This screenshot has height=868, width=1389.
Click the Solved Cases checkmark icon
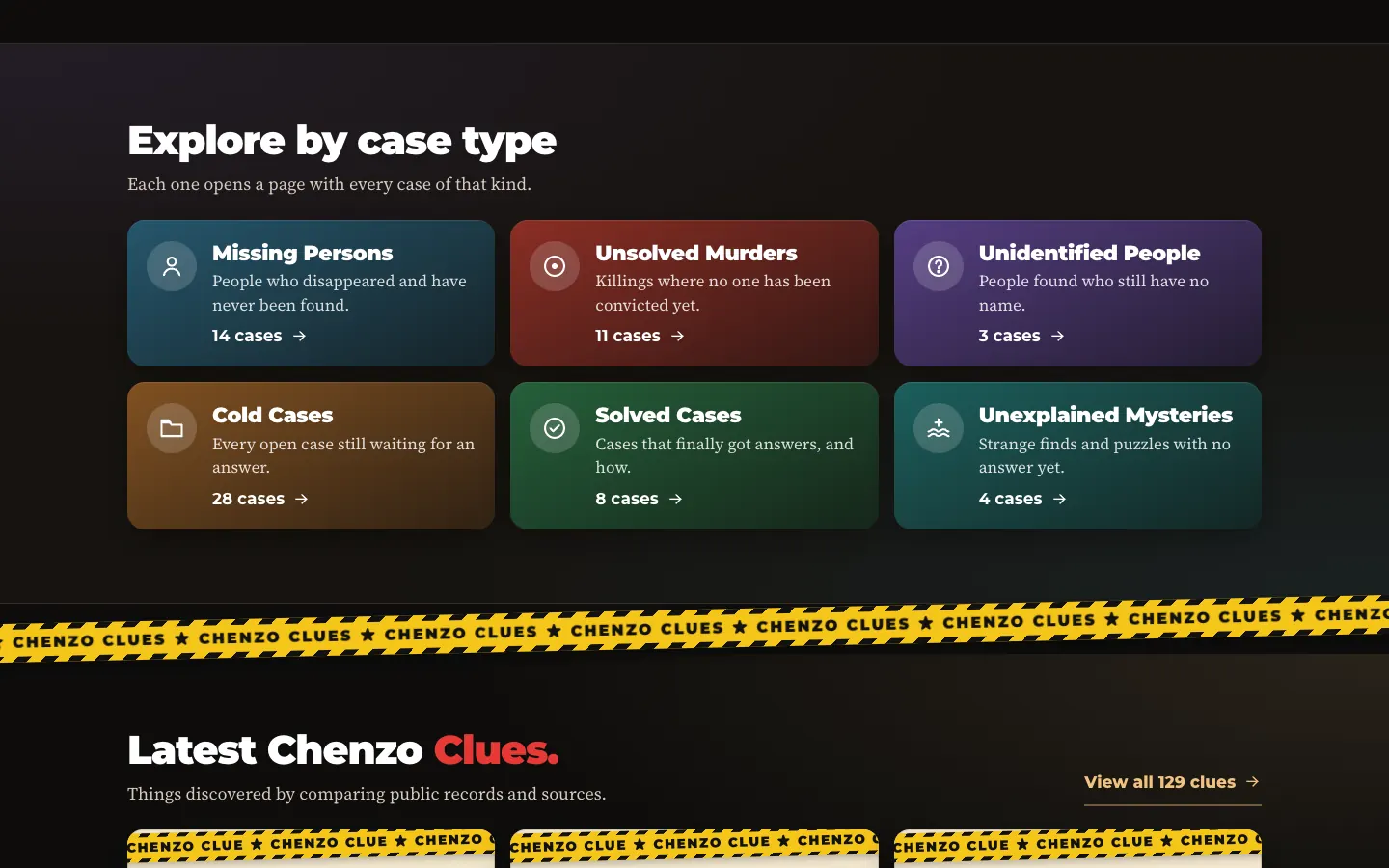point(555,428)
